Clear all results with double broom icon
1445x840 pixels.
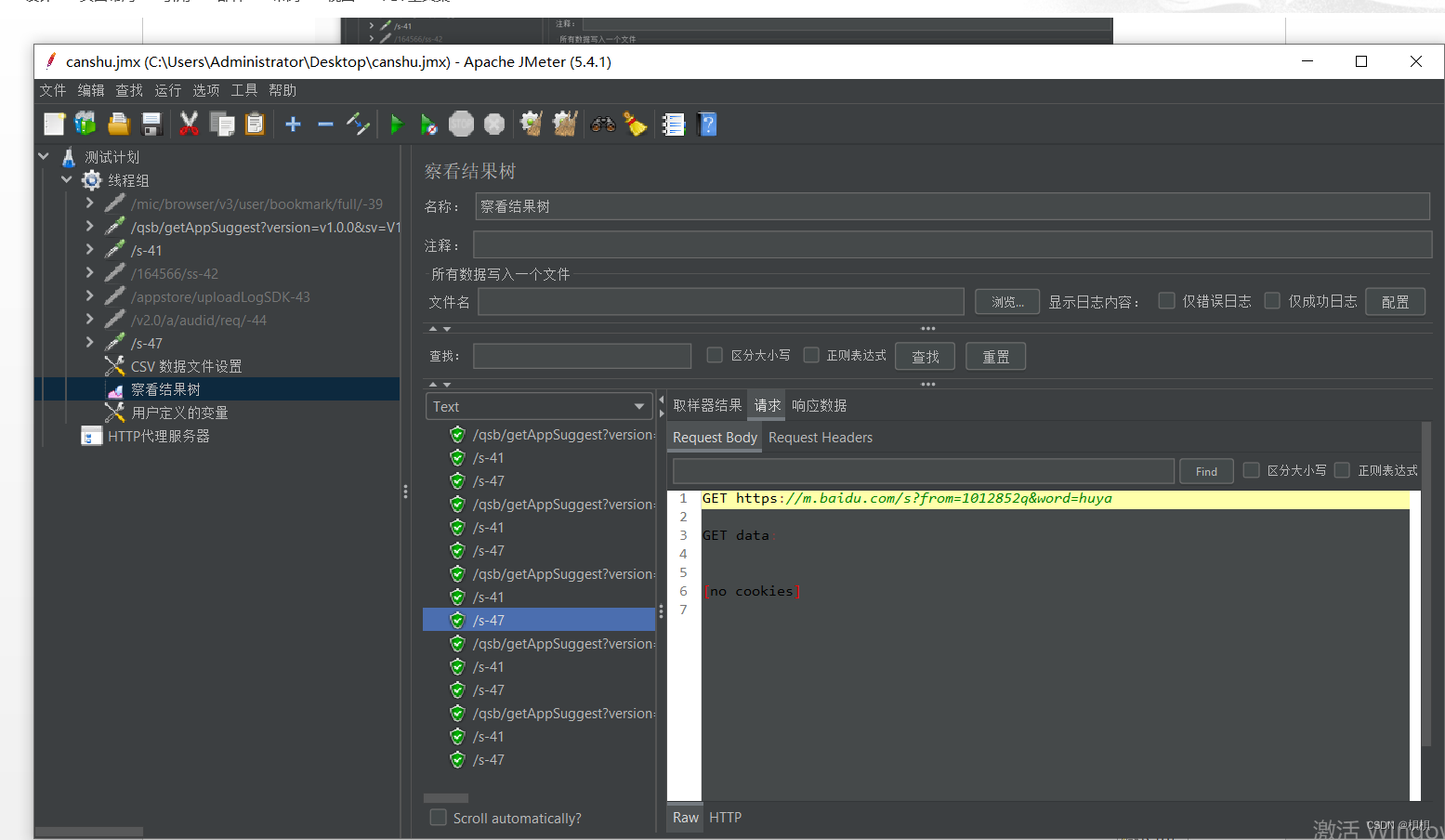[564, 124]
